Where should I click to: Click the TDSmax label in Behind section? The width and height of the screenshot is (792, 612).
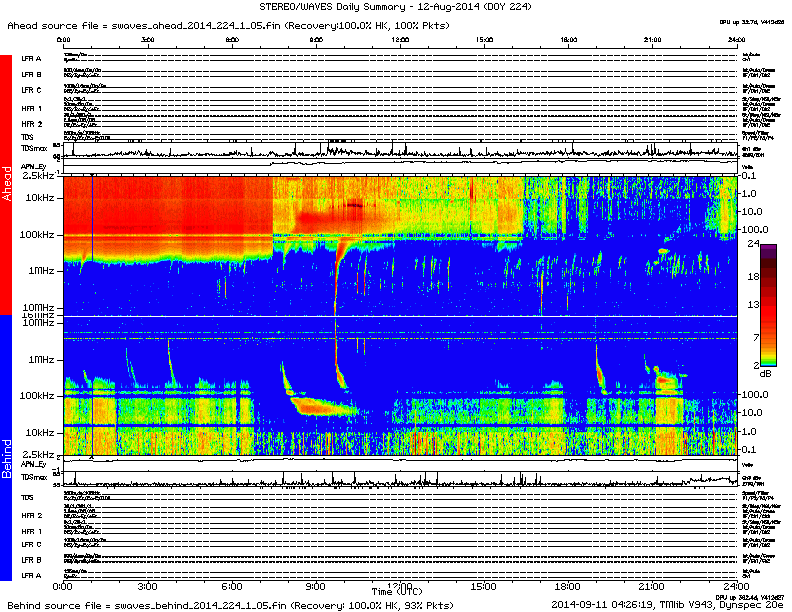pyautogui.click(x=34, y=477)
